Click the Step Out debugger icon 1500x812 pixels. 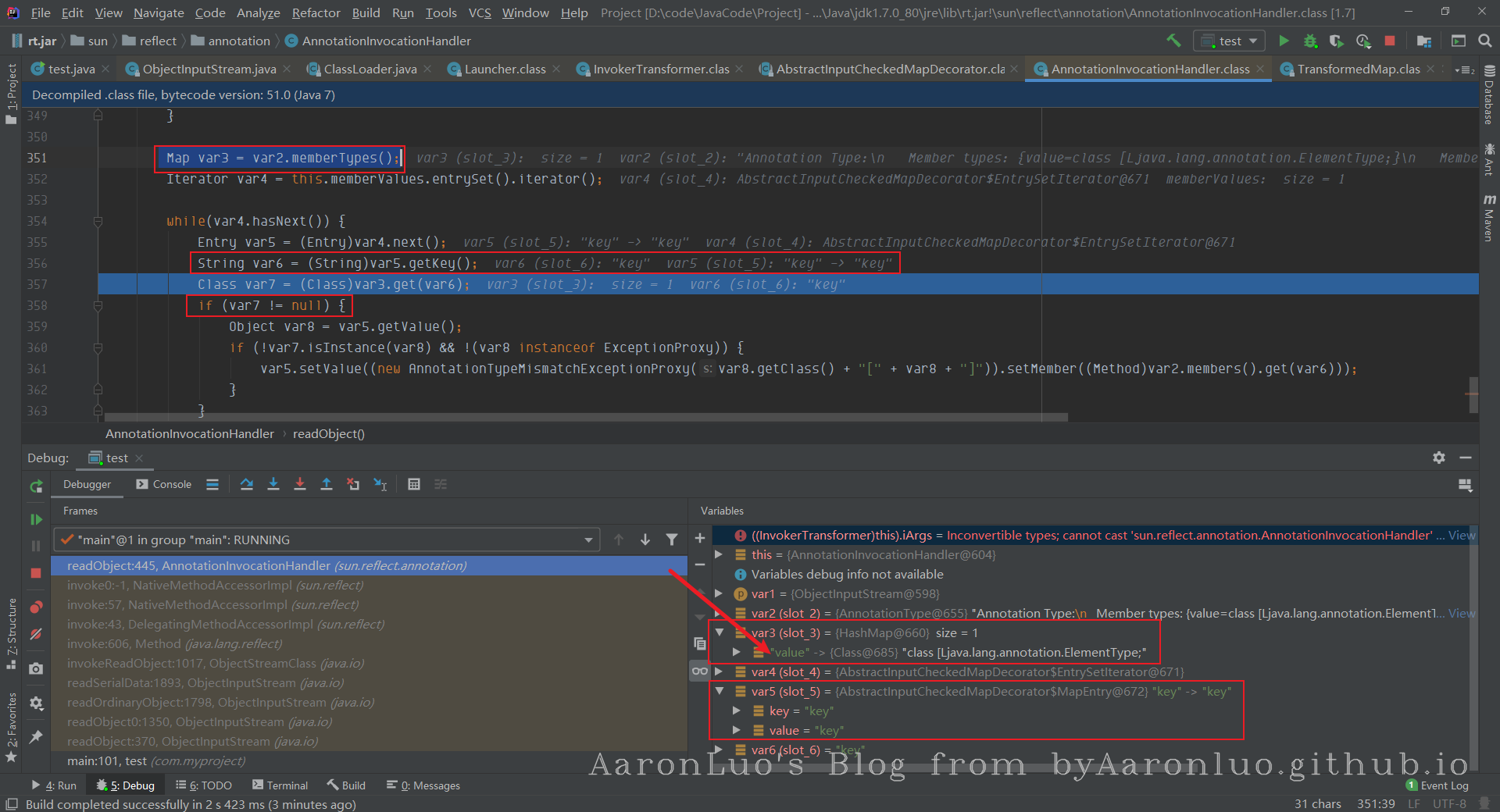[327, 484]
